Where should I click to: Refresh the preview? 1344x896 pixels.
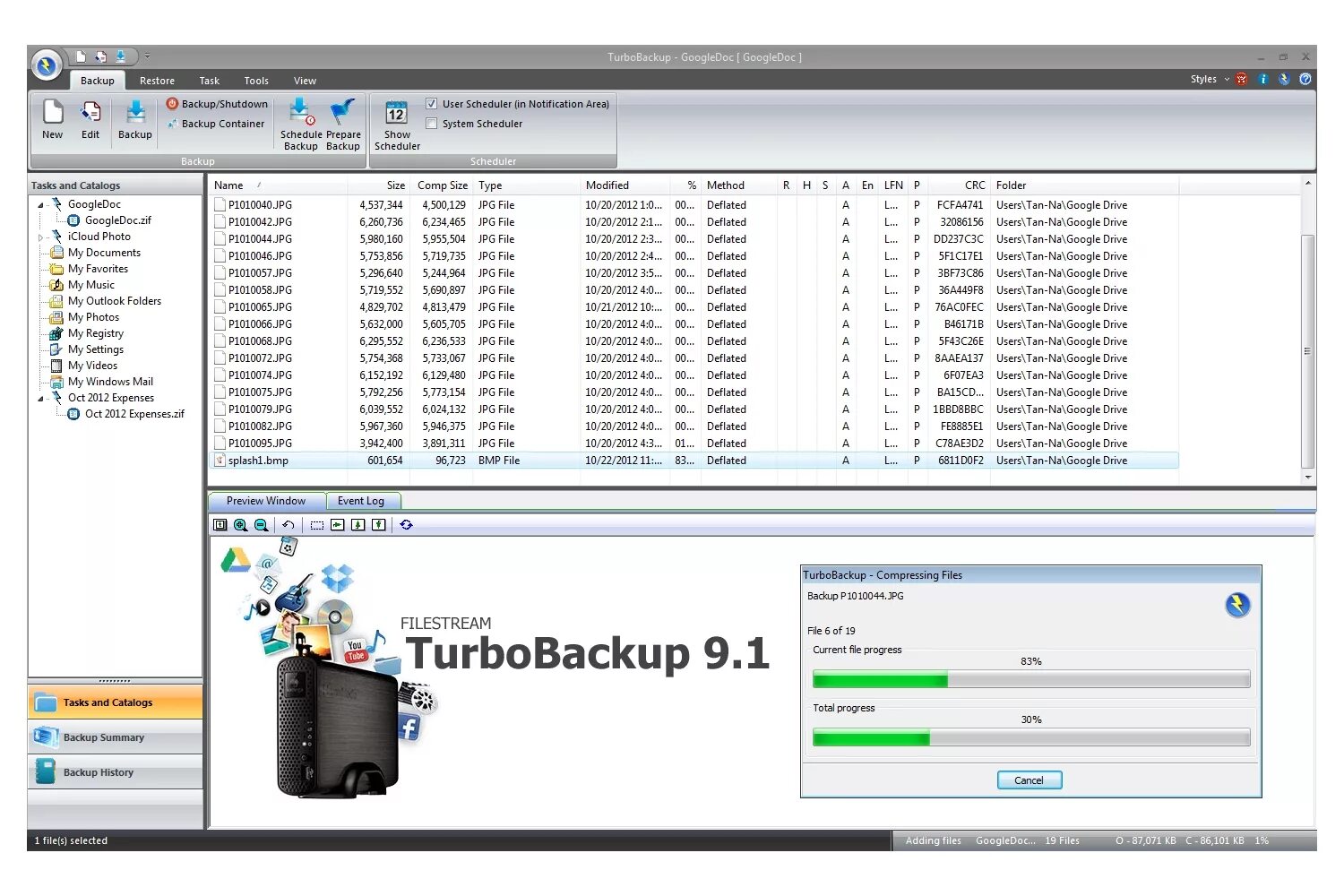(x=406, y=525)
